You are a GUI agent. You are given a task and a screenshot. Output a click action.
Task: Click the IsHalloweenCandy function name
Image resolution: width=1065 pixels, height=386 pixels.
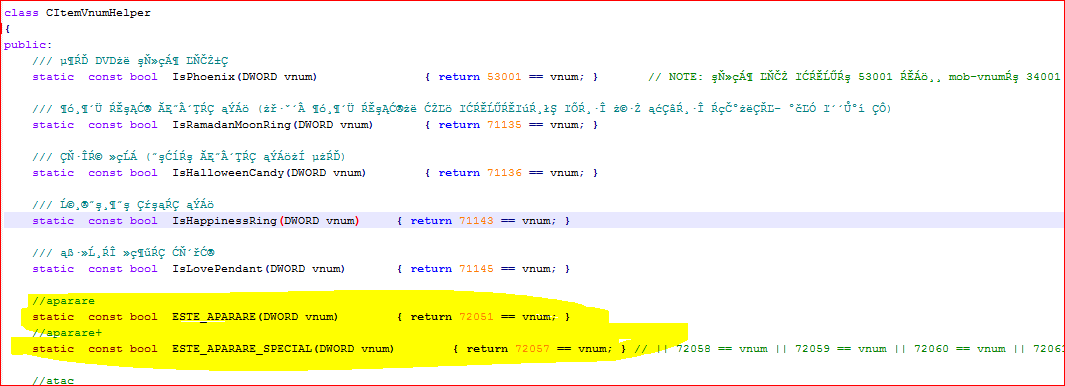point(228,173)
